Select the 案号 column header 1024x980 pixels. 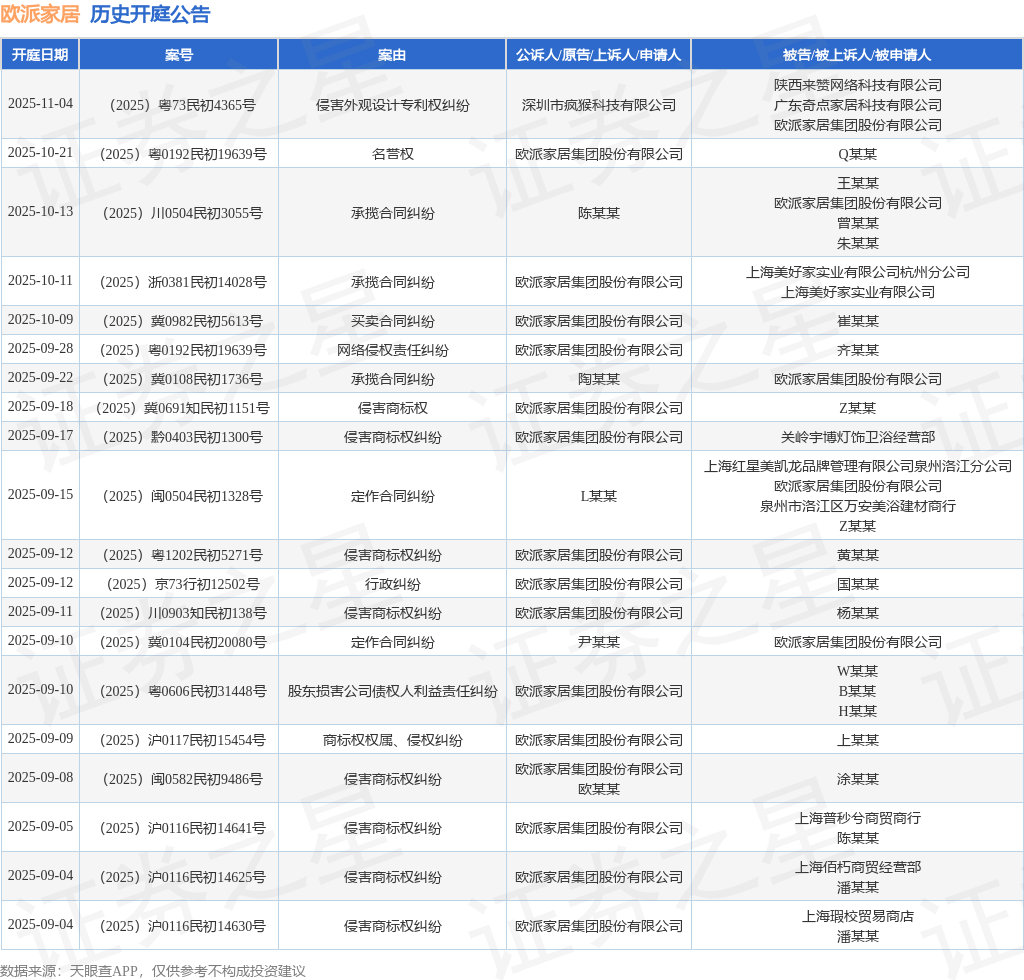[x=179, y=55]
